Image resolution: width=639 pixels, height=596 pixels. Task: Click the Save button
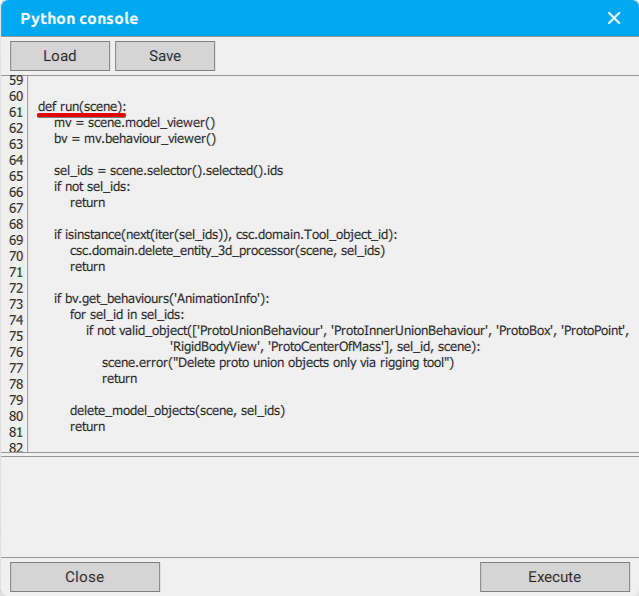pyautogui.click(x=165, y=56)
